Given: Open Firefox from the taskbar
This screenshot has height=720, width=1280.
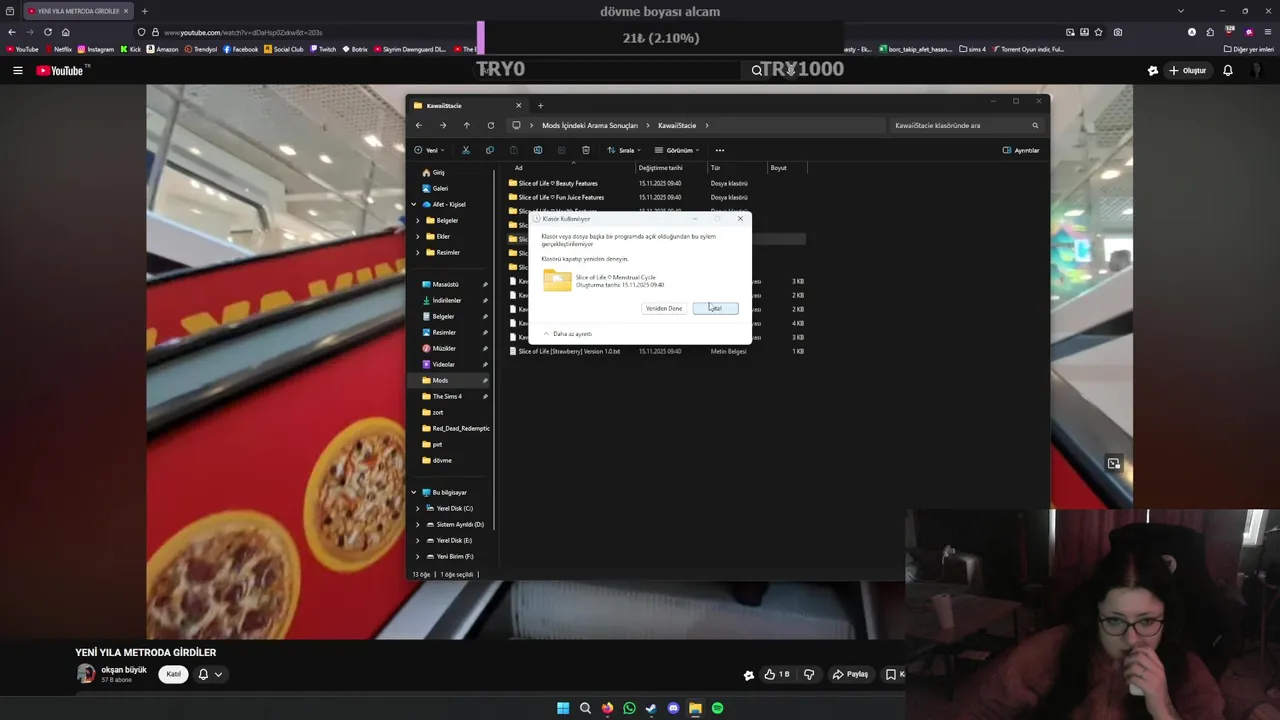Looking at the screenshot, I should coord(607,708).
